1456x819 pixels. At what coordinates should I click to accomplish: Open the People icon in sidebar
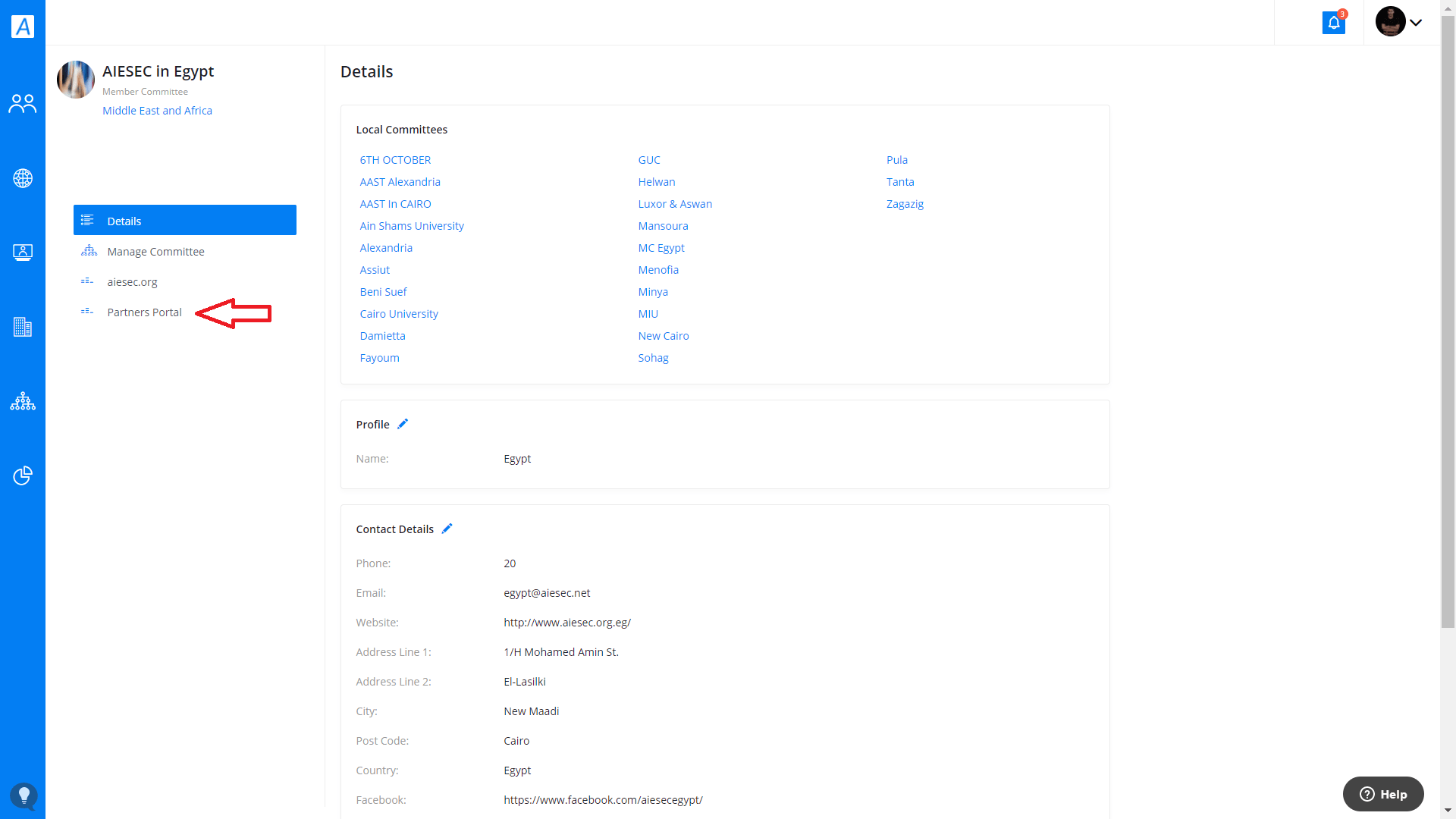(x=23, y=104)
